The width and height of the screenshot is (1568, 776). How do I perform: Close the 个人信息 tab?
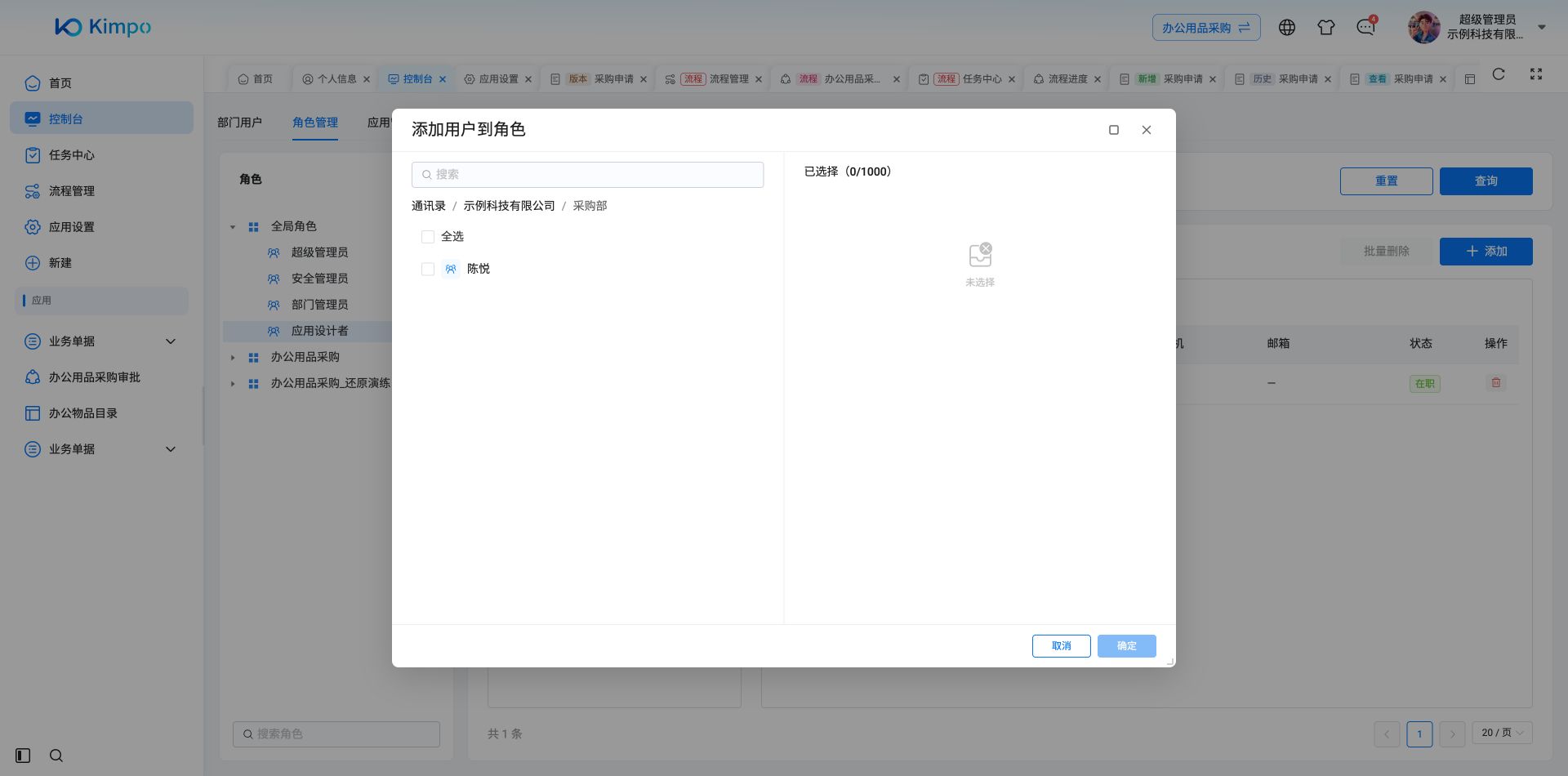pos(367,79)
